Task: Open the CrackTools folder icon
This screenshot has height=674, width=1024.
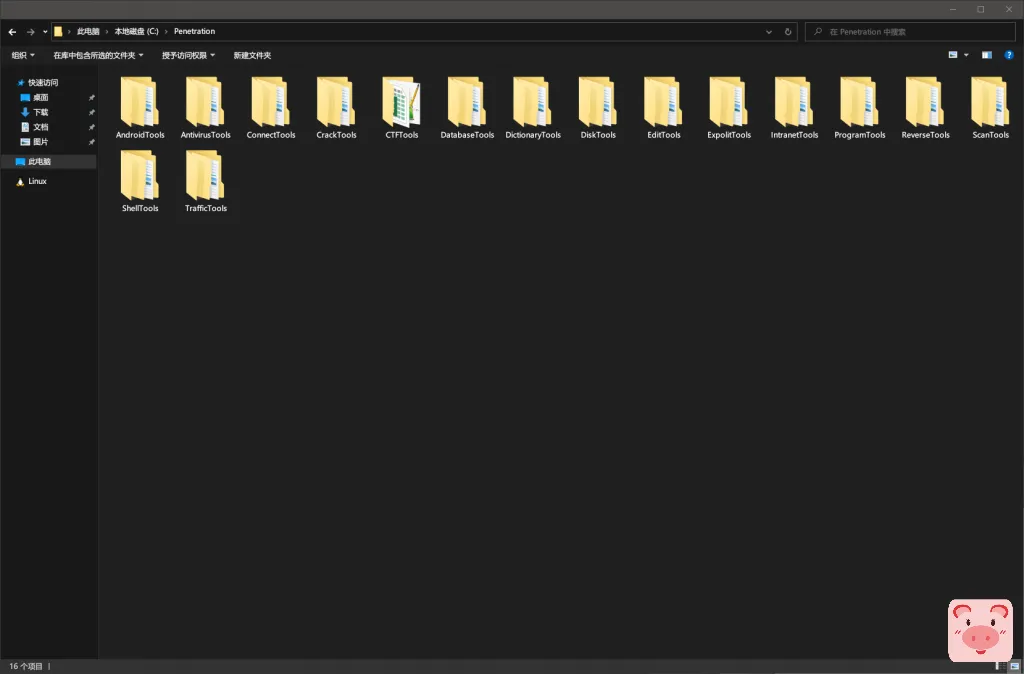Action: click(336, 101)
